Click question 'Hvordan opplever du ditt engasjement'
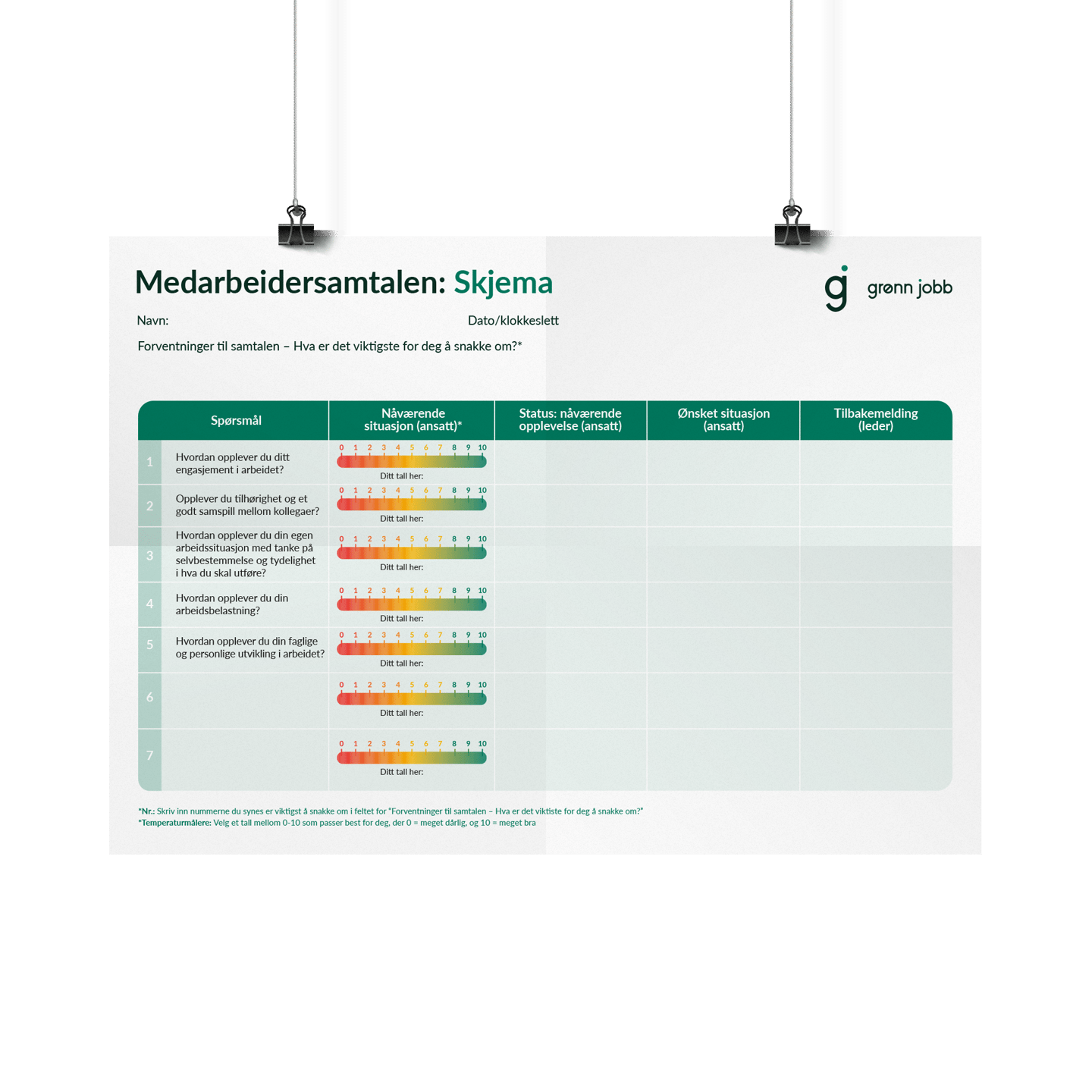 [x=232, y=463]
